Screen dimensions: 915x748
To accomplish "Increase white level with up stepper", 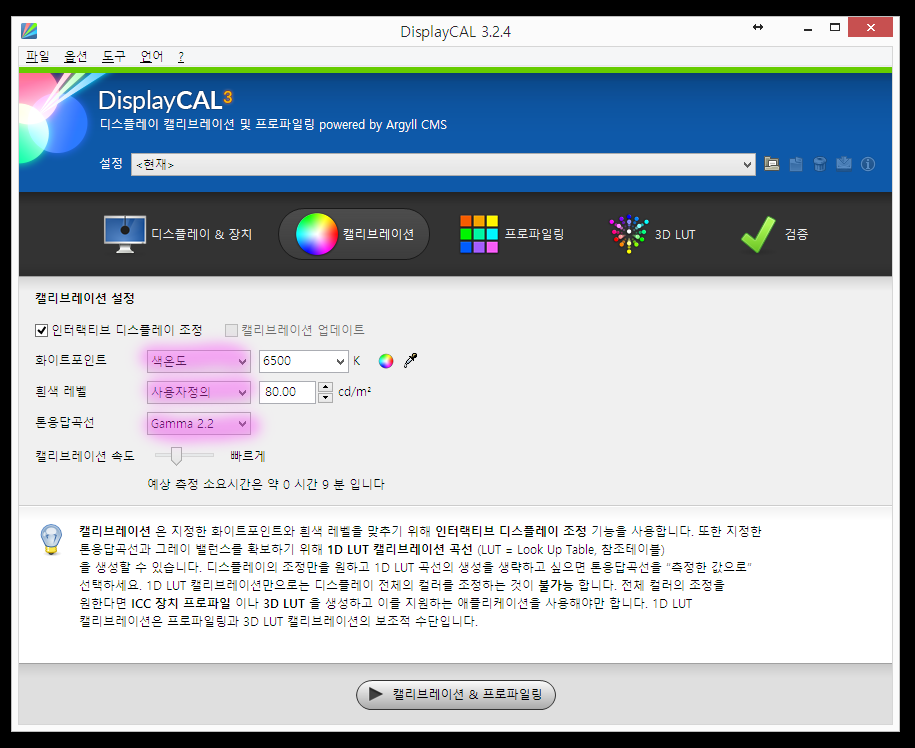I will [x=326, y=387].
